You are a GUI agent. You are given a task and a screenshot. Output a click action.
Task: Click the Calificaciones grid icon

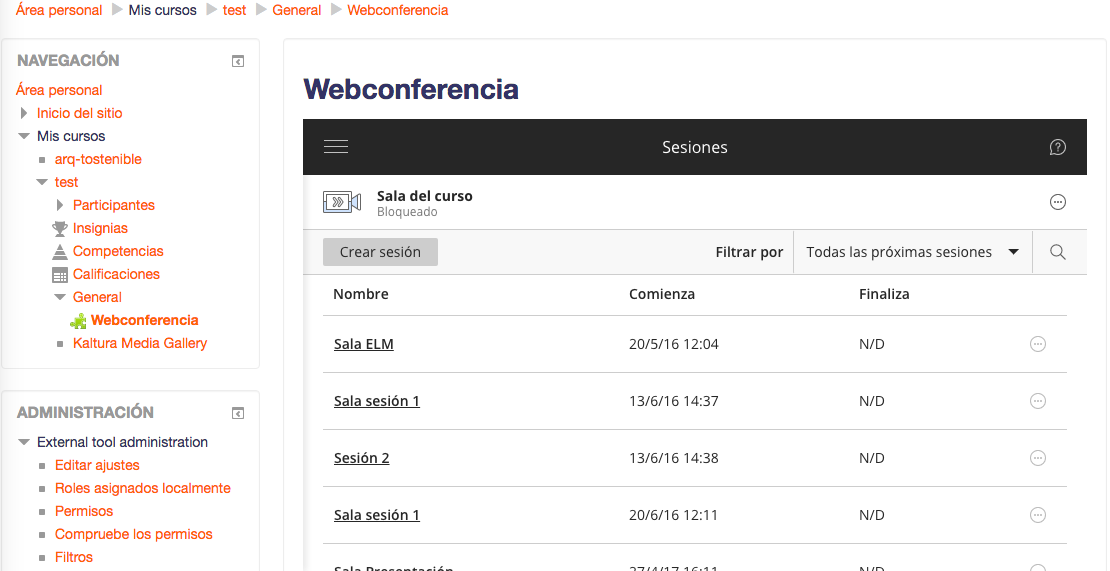[x=60, y=275]
